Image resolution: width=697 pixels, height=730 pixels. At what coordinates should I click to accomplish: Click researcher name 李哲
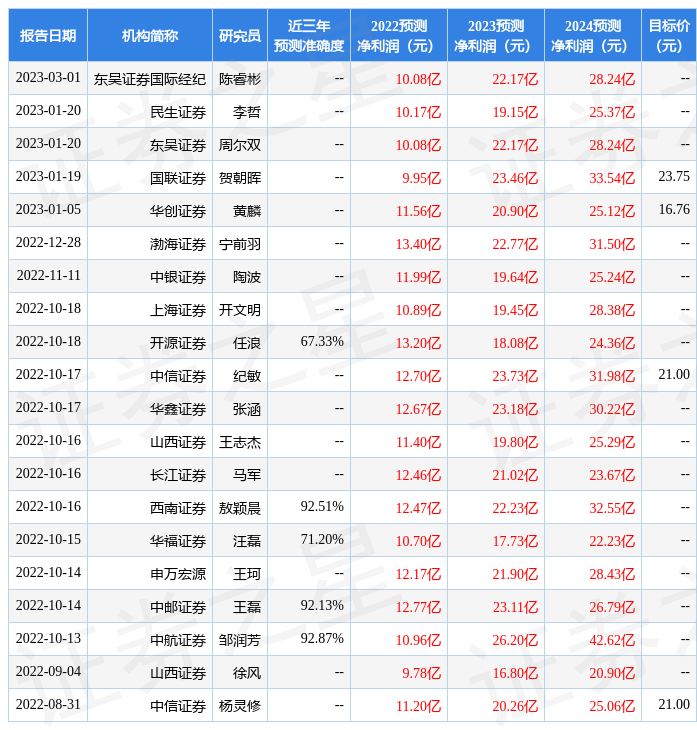[247, 112]
